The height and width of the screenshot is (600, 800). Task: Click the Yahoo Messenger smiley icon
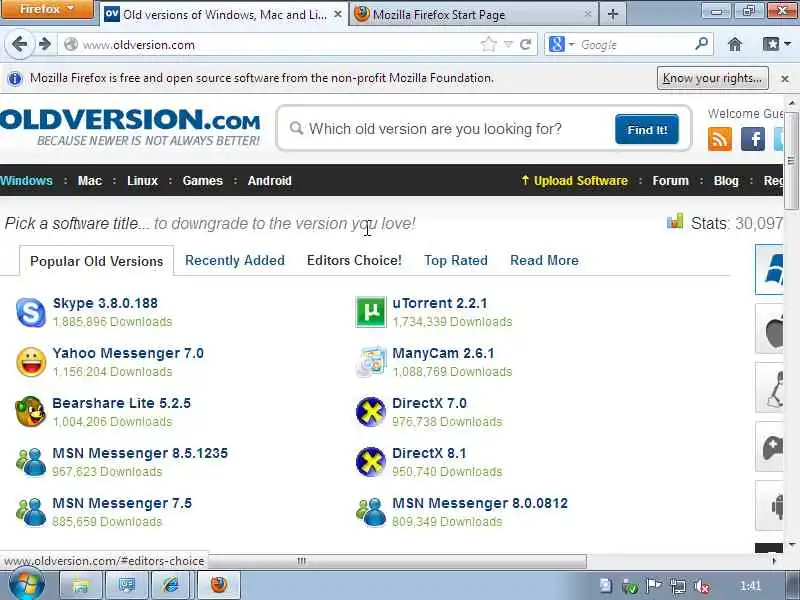click(x=31, y=362)
